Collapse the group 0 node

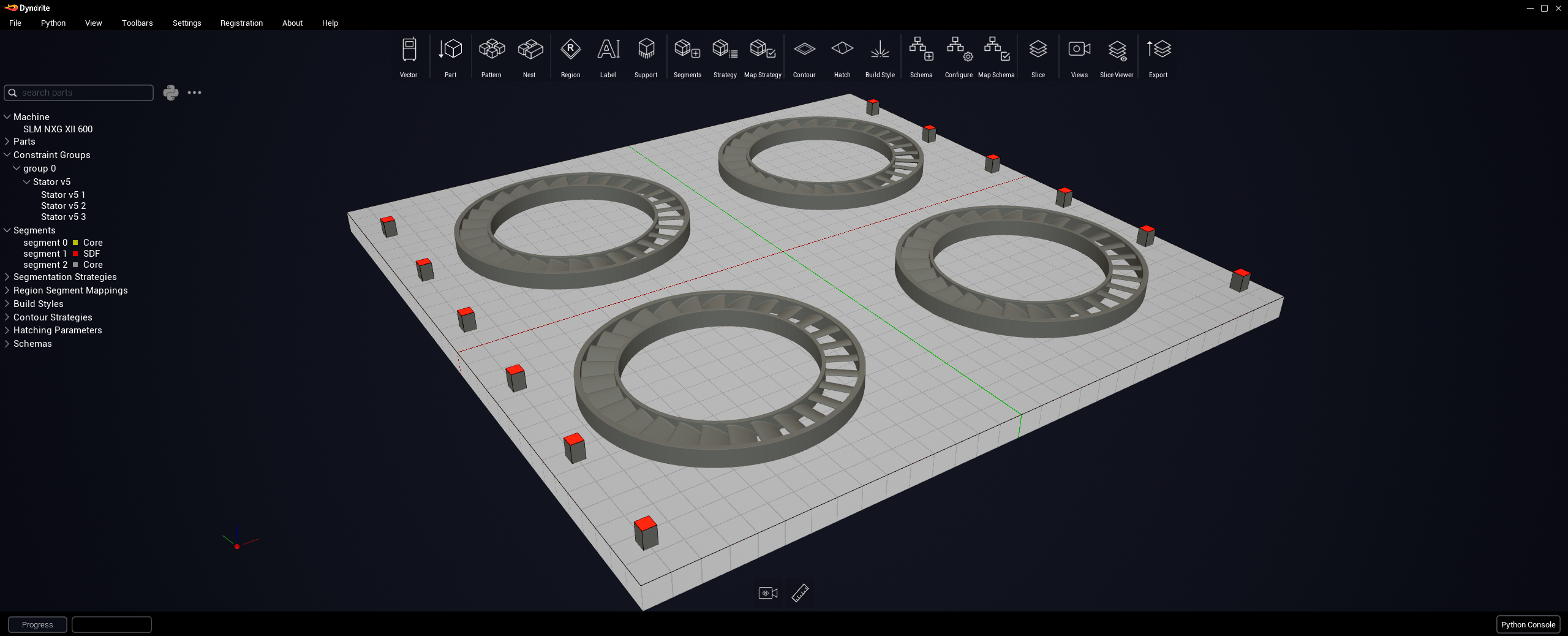tap(17, 168)
